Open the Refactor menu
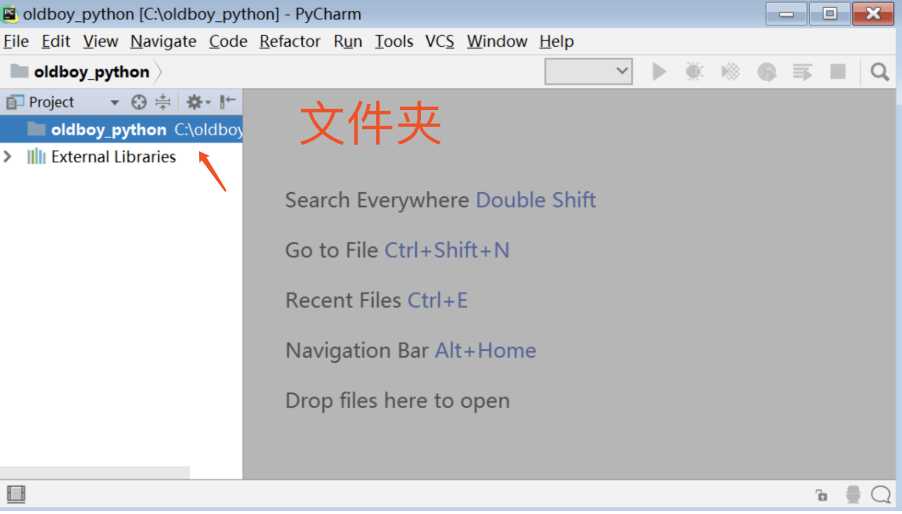This screenshot has height=514, width=902. pos(289,41)
